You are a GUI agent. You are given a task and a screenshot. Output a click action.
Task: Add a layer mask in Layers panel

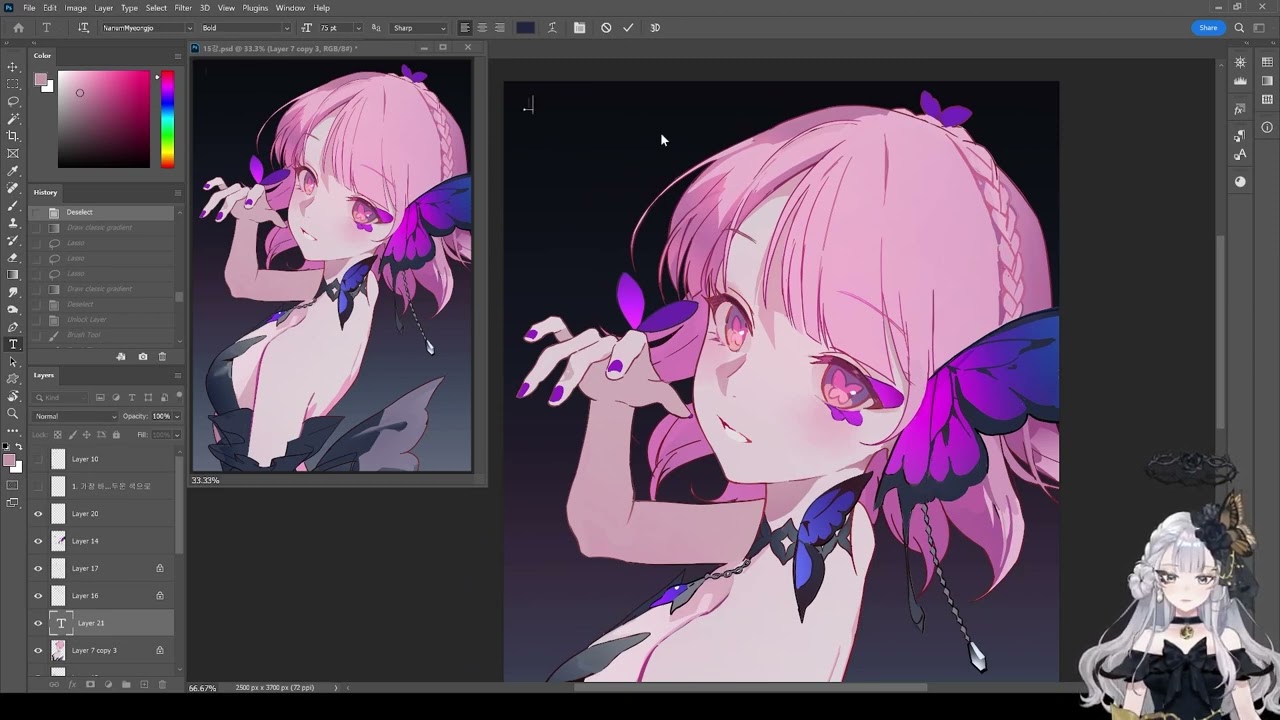[90, 685]
